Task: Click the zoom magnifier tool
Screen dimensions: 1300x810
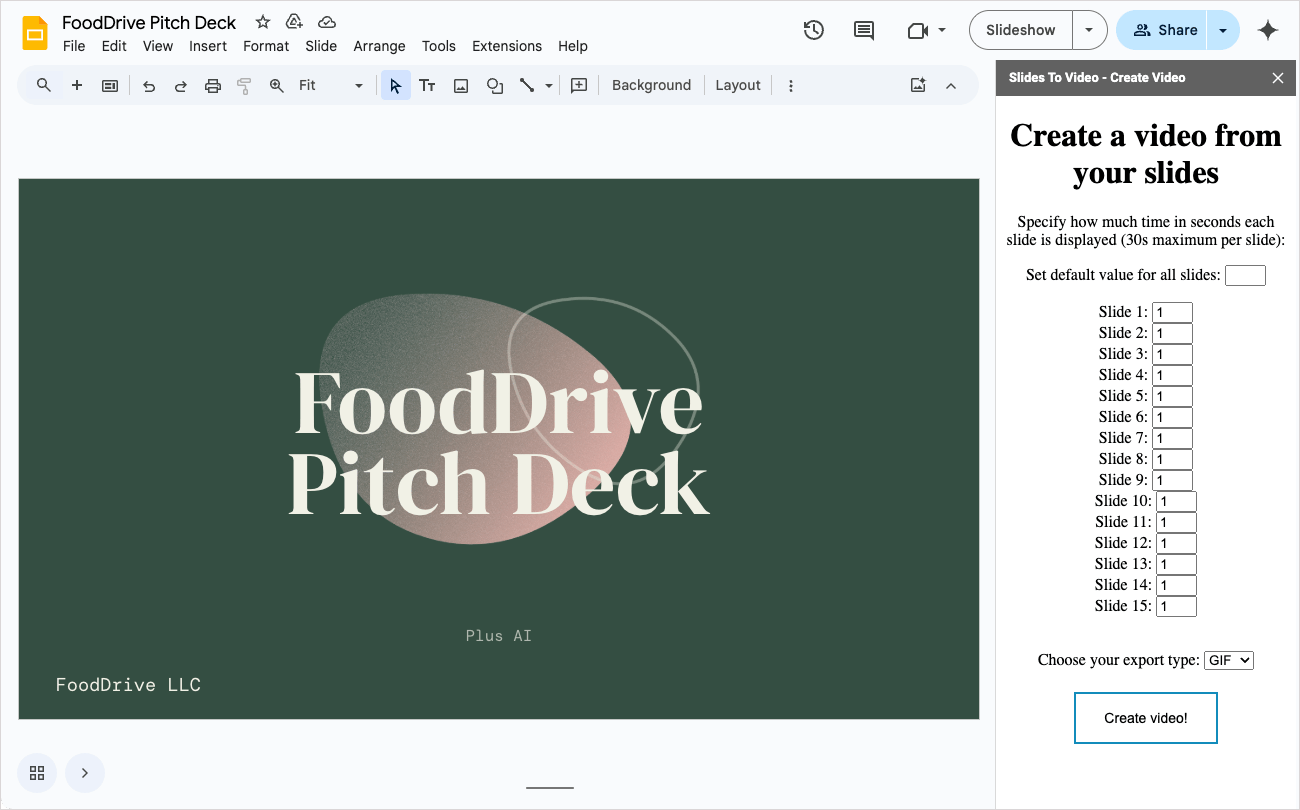Action: (277, 85)
